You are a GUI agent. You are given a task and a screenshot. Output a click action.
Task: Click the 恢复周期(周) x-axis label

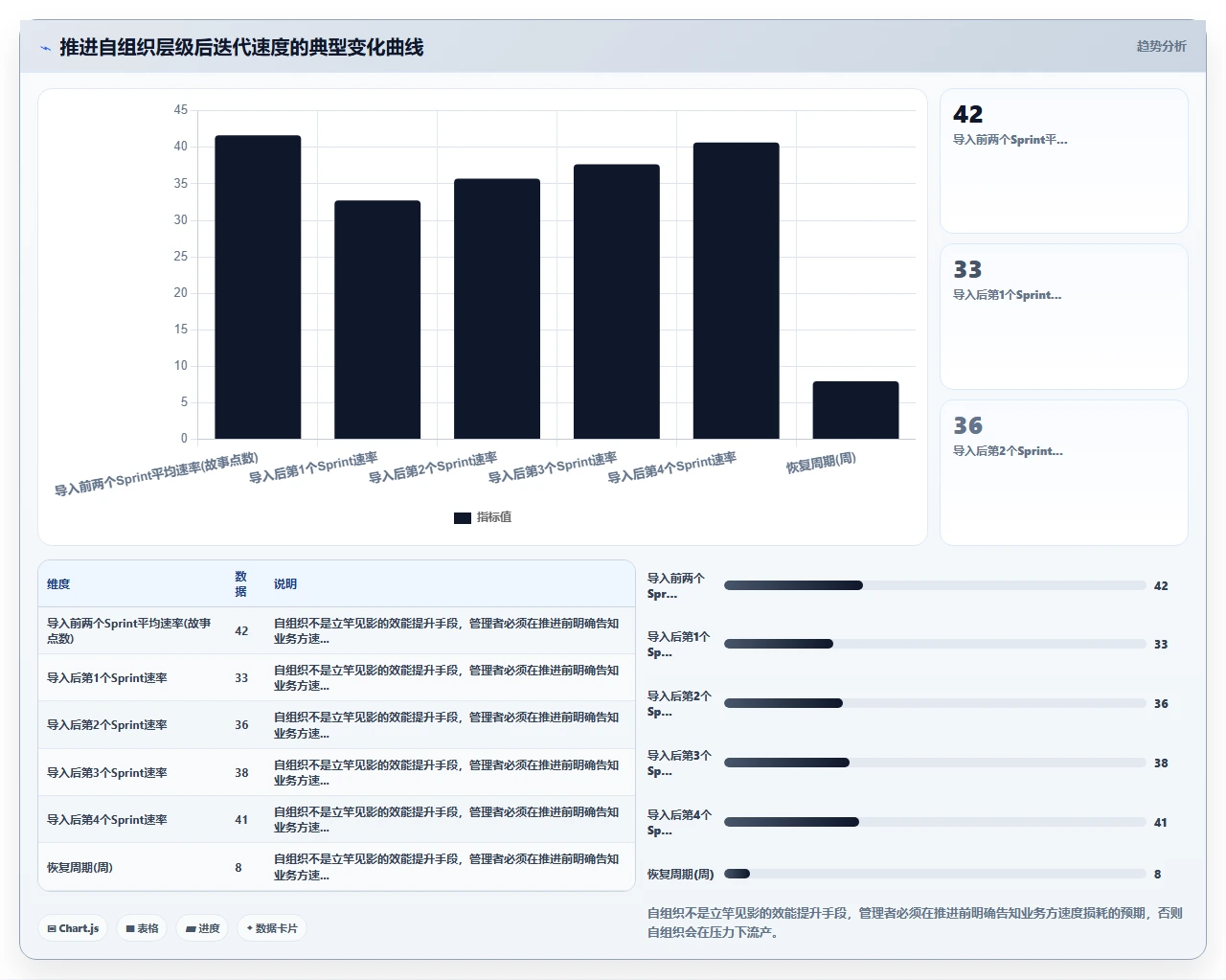821,463
